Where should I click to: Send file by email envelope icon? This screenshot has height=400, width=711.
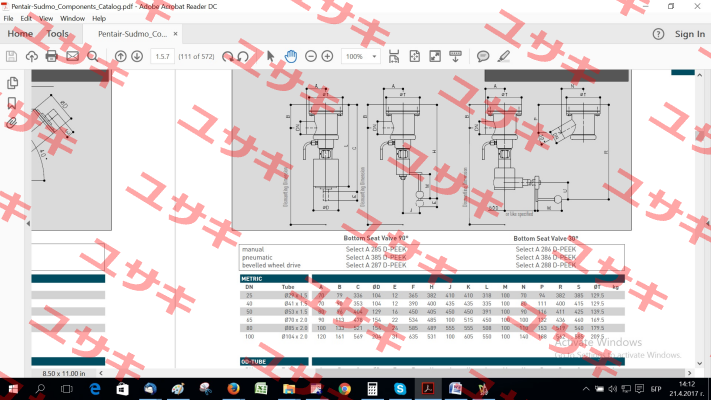click(x=73, y=56)
